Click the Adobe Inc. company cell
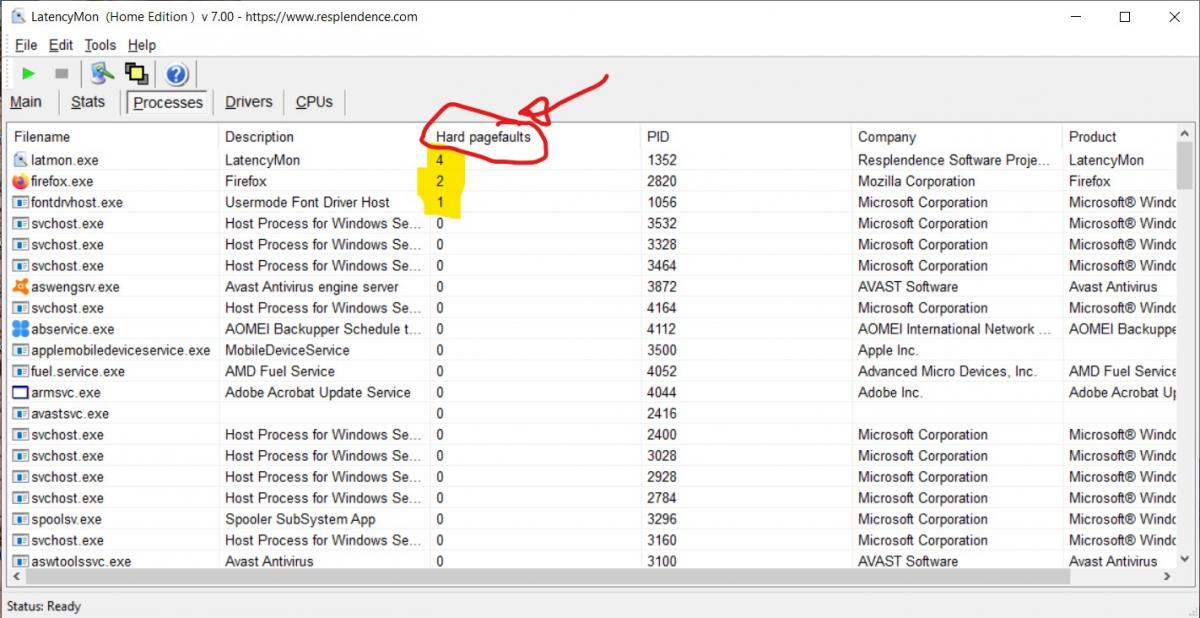 890,392
